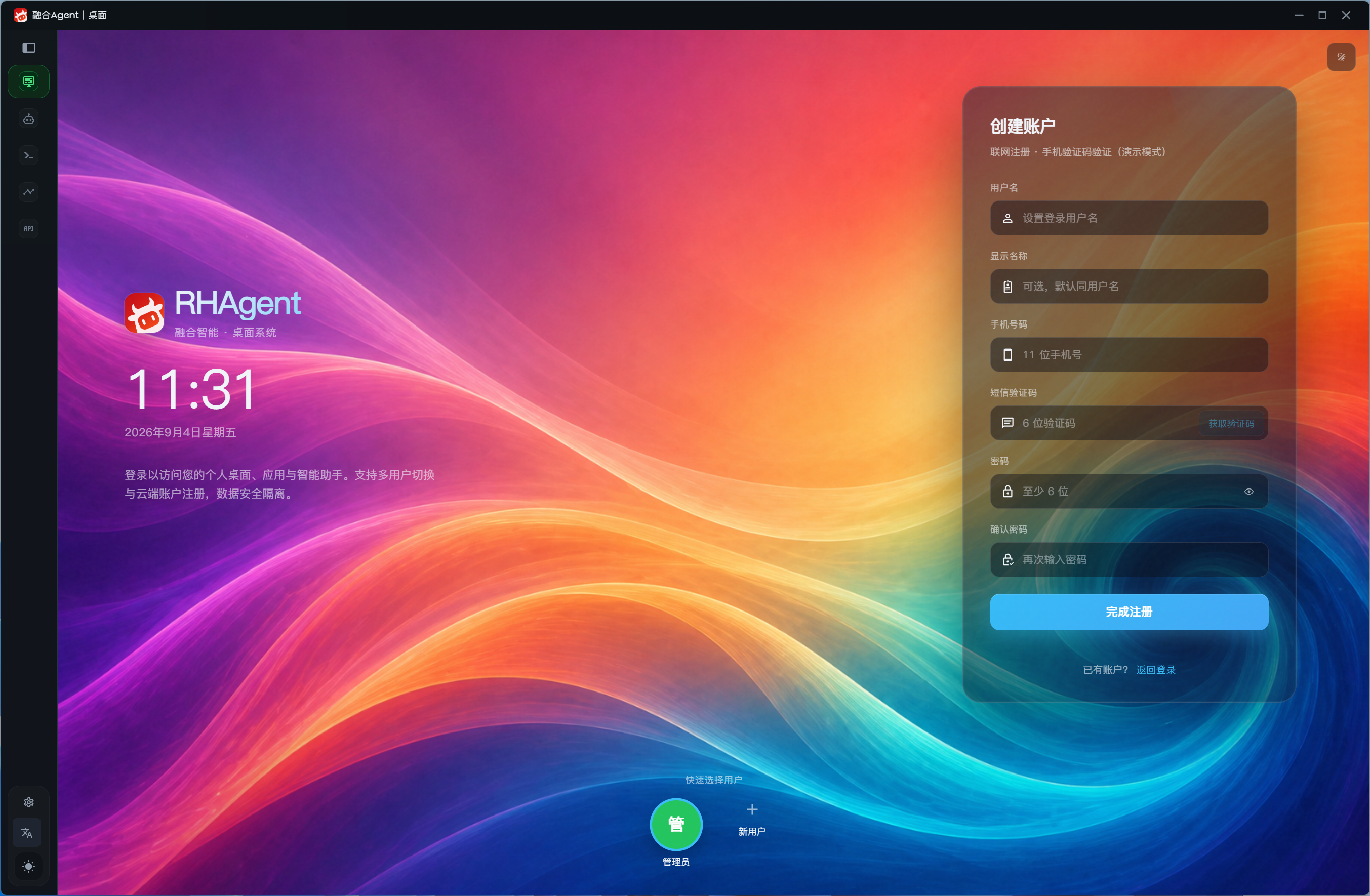1370x896 pixels.
Task: Open the API sidebar icon
Action: (x=29, y=229)
